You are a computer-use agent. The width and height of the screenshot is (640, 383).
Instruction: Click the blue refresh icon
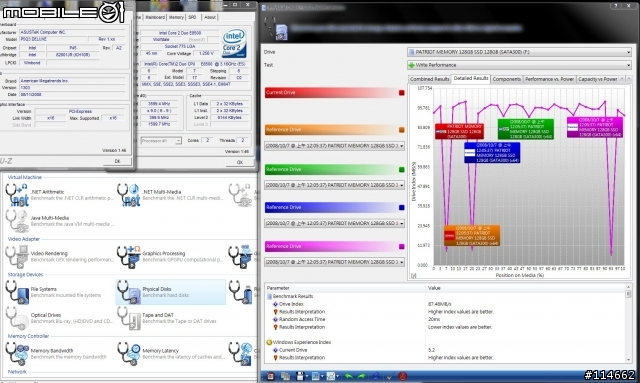click(x=376, y=376)
